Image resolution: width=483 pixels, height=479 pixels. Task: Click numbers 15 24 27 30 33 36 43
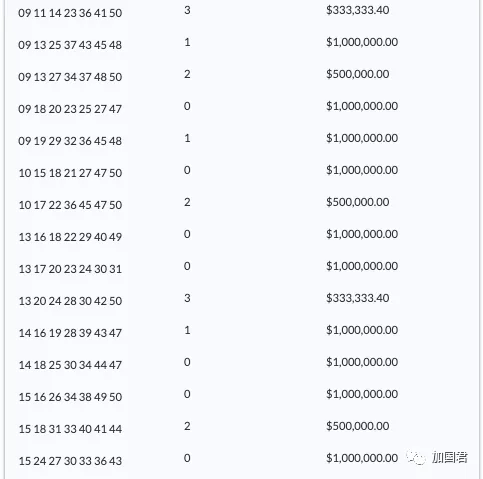[70, 461]
